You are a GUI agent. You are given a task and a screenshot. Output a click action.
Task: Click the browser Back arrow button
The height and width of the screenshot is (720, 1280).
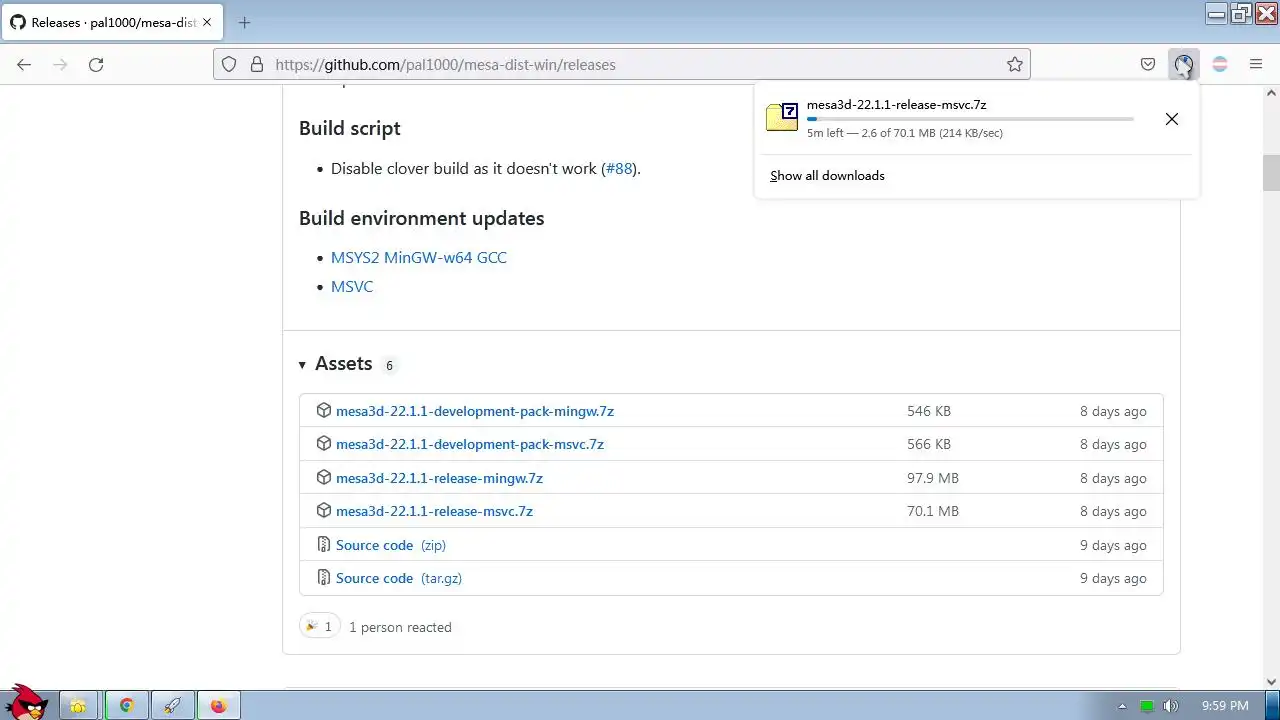(24, 65)
